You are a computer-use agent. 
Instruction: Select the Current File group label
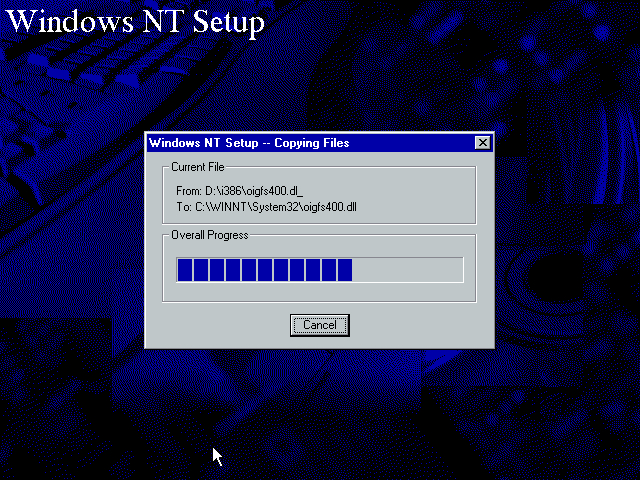pyautogui.click(x=198, y=166)
